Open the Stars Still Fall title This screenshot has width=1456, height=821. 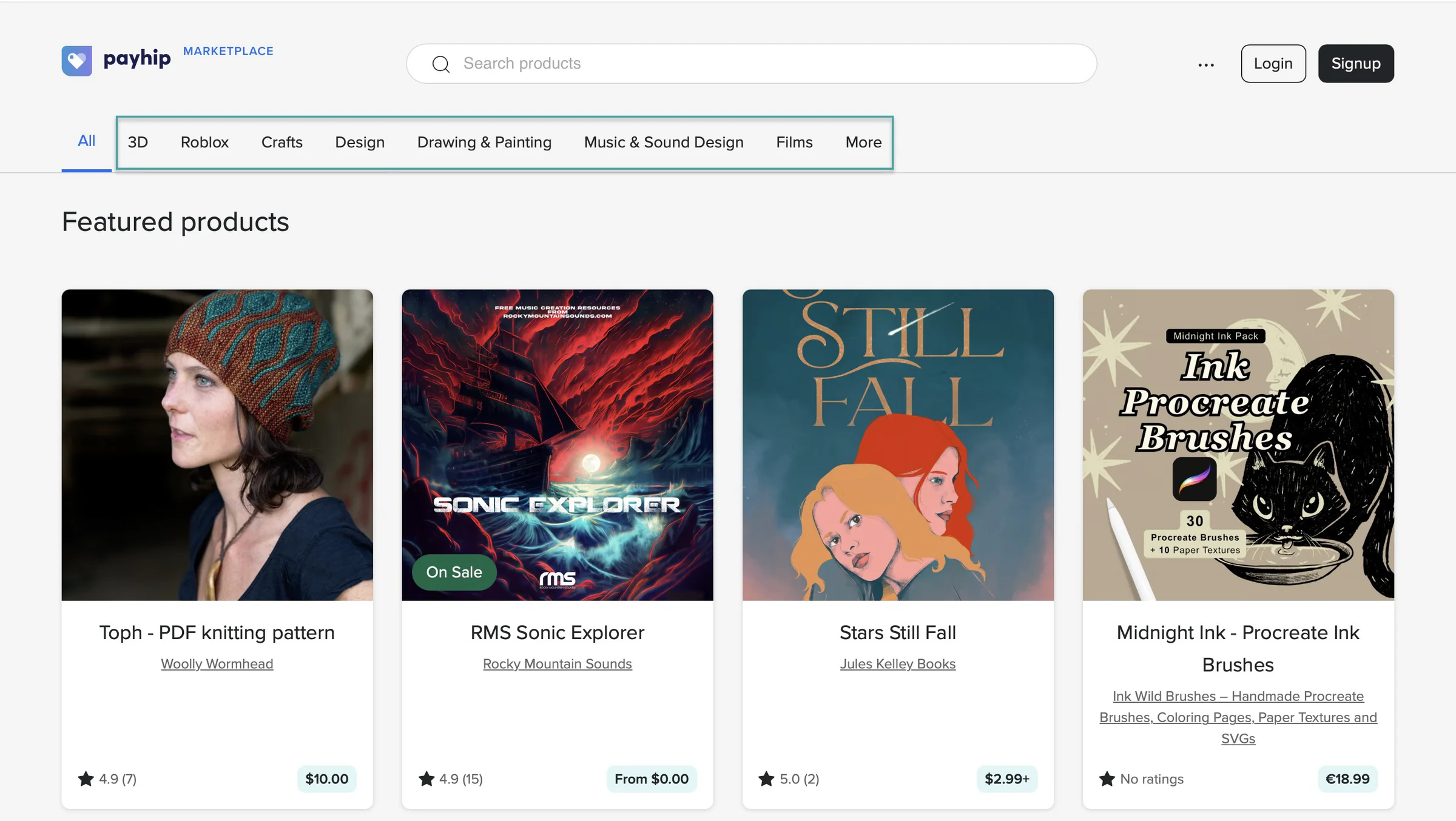point(898,632)
